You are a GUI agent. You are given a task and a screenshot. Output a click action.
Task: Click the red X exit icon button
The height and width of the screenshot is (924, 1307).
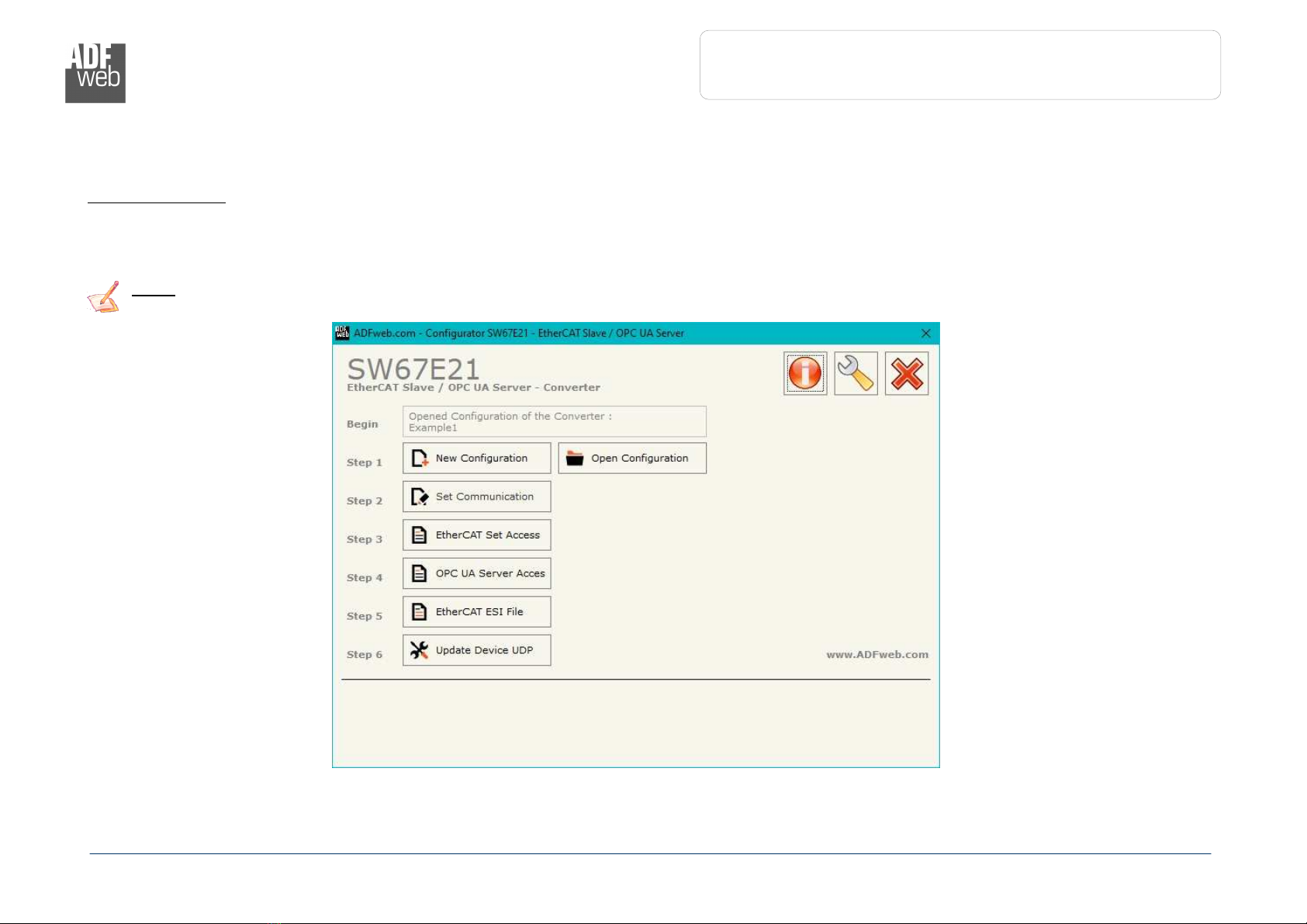(x=907, y=373)
